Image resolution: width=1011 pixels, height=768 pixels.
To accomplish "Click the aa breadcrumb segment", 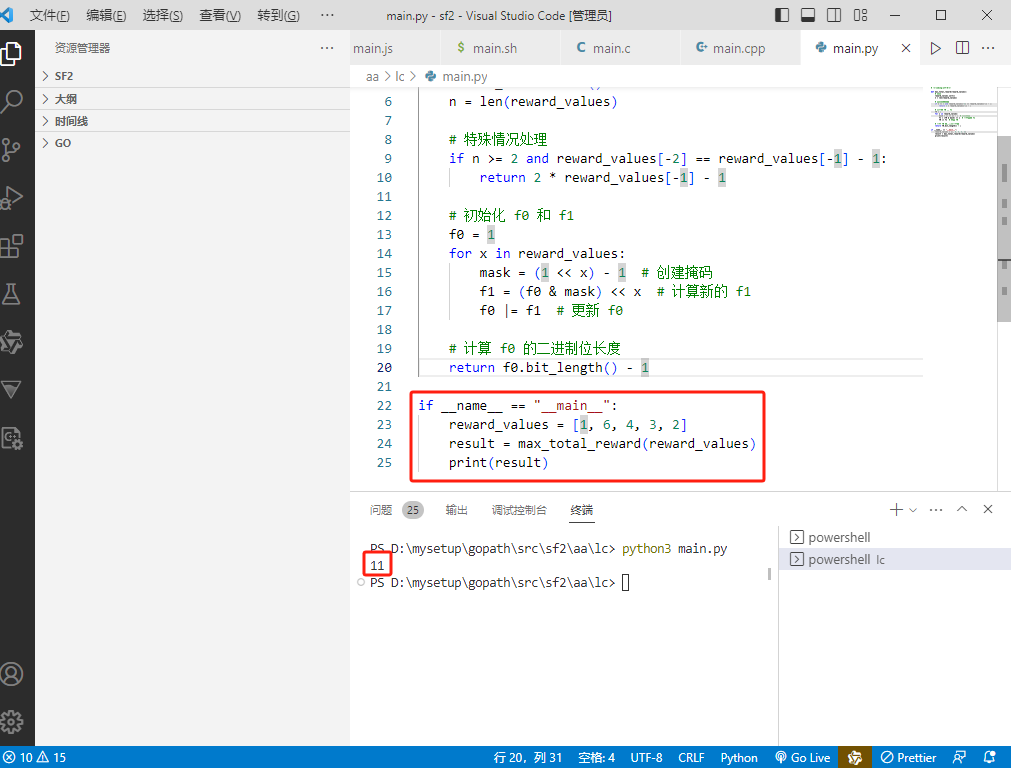I will 372,77.
